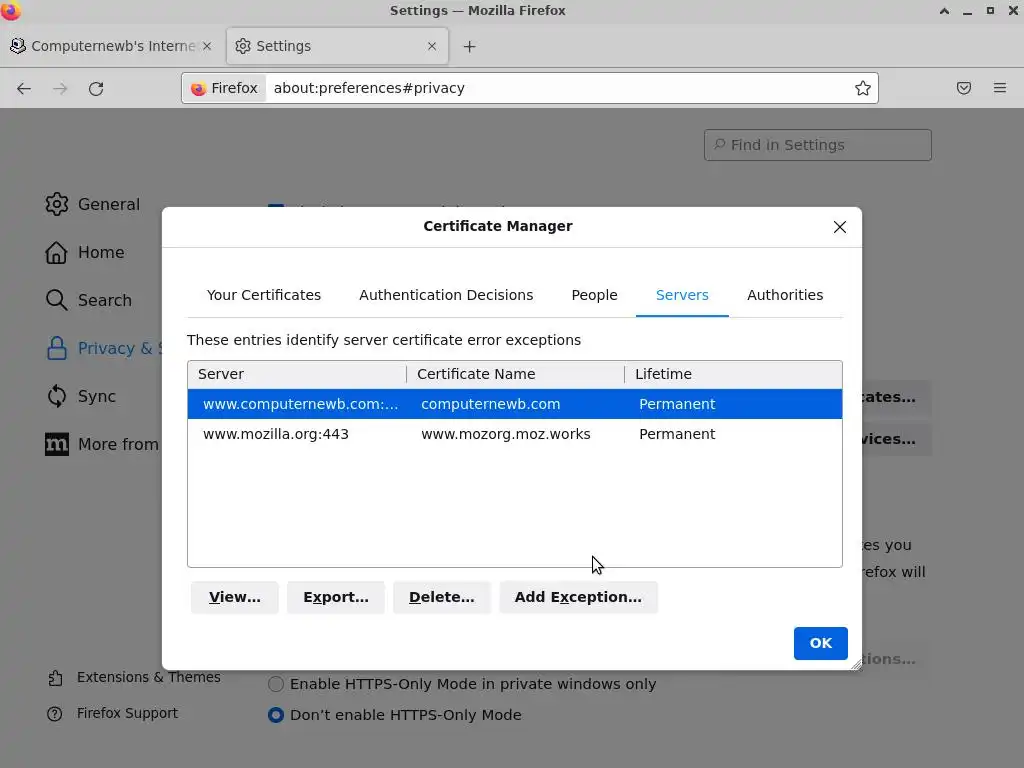This screenshot has width=1024, height=768.
Task: Export the selected certificate
Action: tap(336, 597)
